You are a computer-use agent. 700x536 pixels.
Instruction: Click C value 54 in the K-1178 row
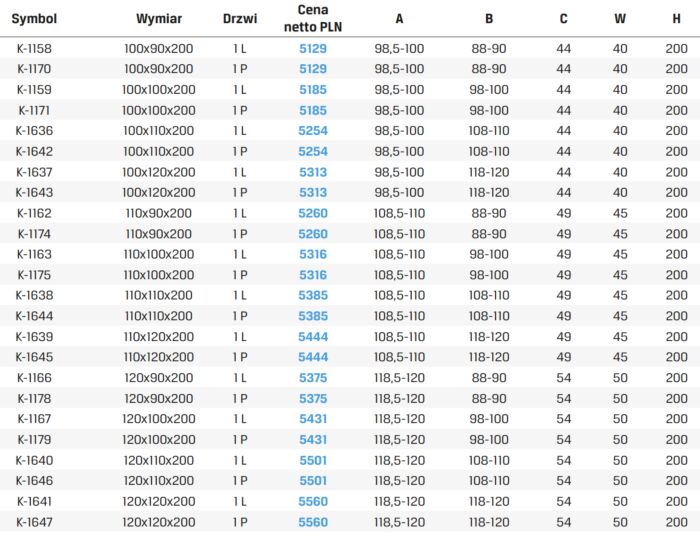[x=563, y=399]
